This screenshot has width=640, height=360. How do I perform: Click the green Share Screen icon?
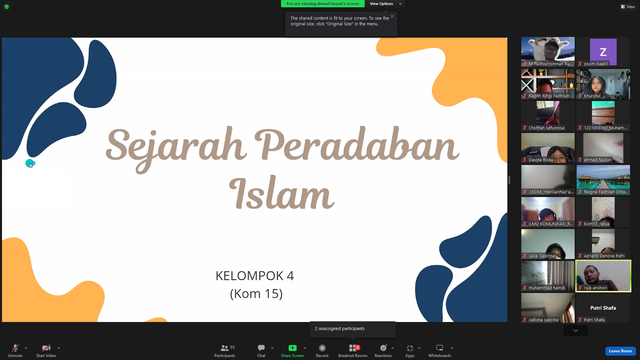tap(293, 348)
